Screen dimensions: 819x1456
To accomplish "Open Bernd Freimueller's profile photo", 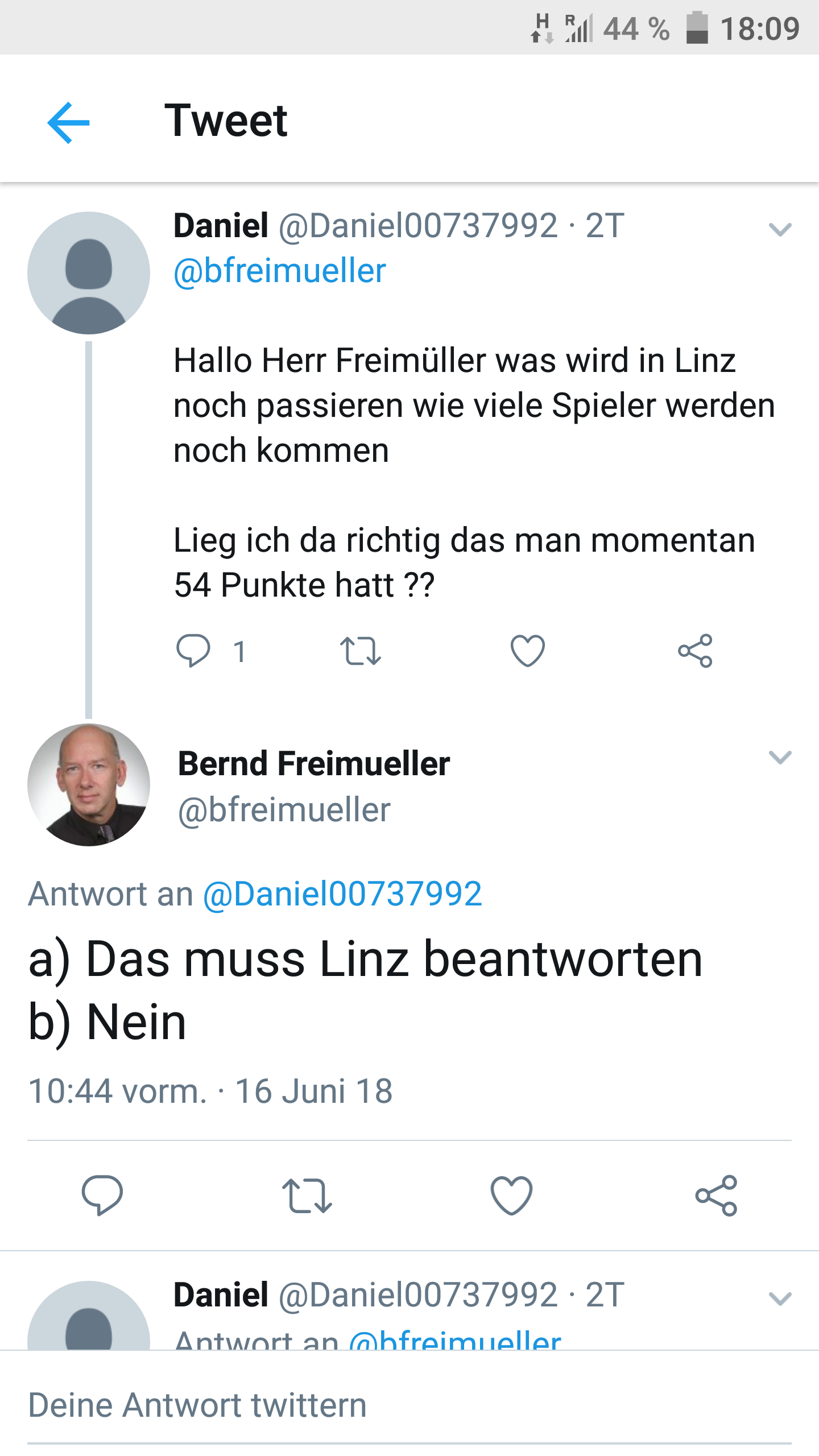I will [89, 785].
